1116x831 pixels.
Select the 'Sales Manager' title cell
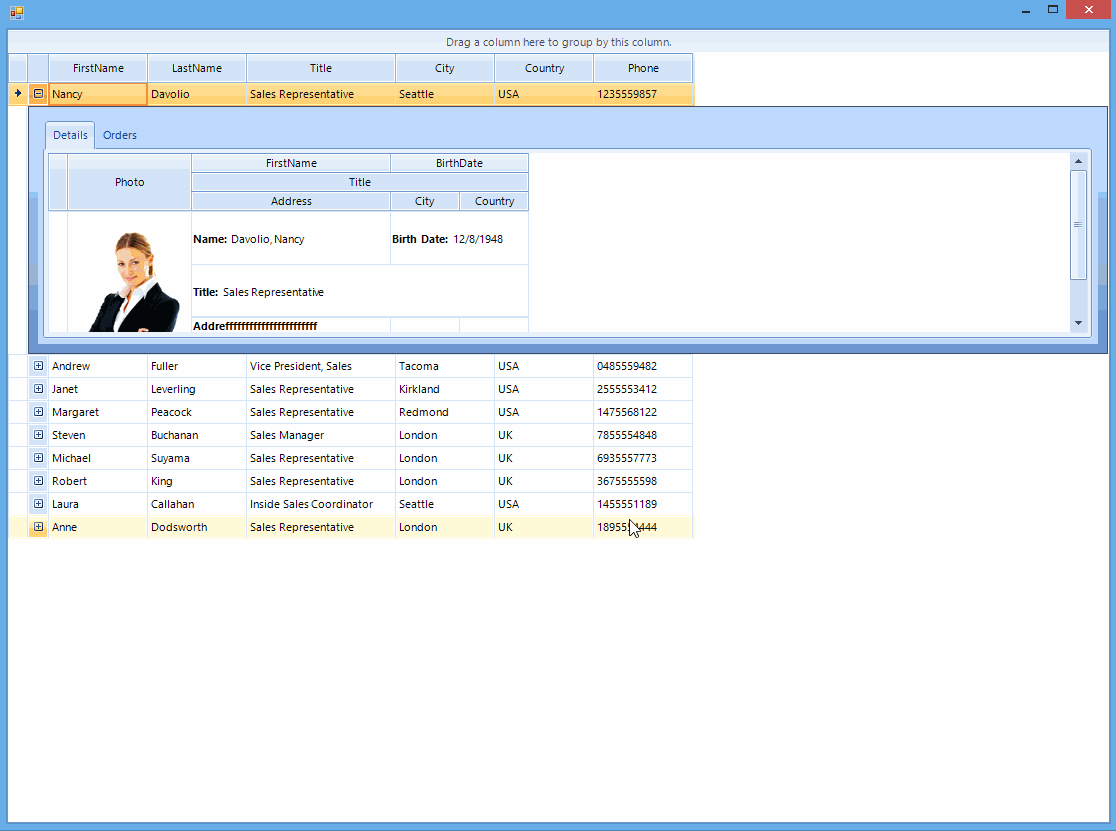(x=321, y=435)
